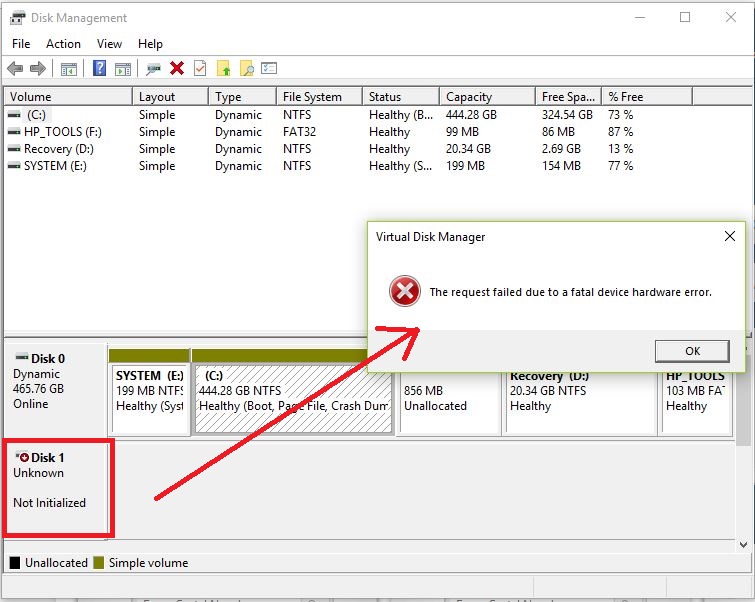Click the Connect/Rescan disk toolbar icon
Viewport: 755px width, 602px height.
(153, 69)
